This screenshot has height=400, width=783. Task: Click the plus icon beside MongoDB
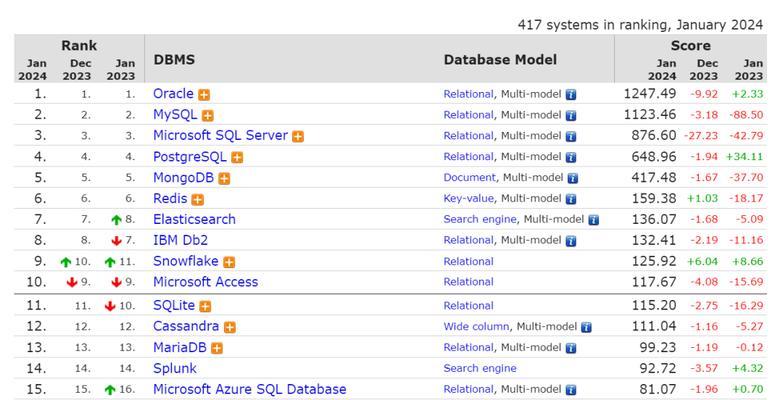224,179
